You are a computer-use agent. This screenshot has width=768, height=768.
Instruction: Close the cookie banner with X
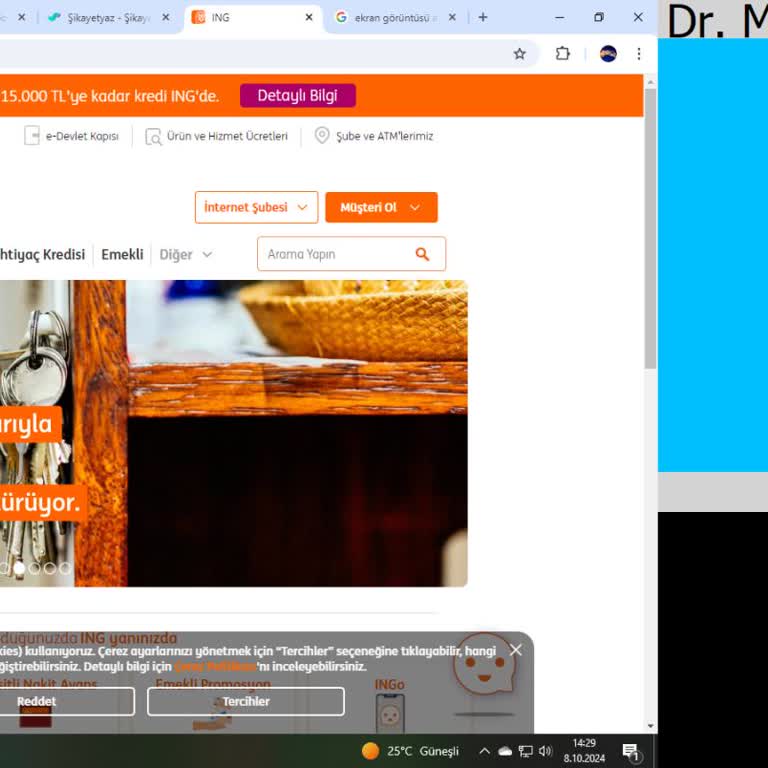click(516, 650)
